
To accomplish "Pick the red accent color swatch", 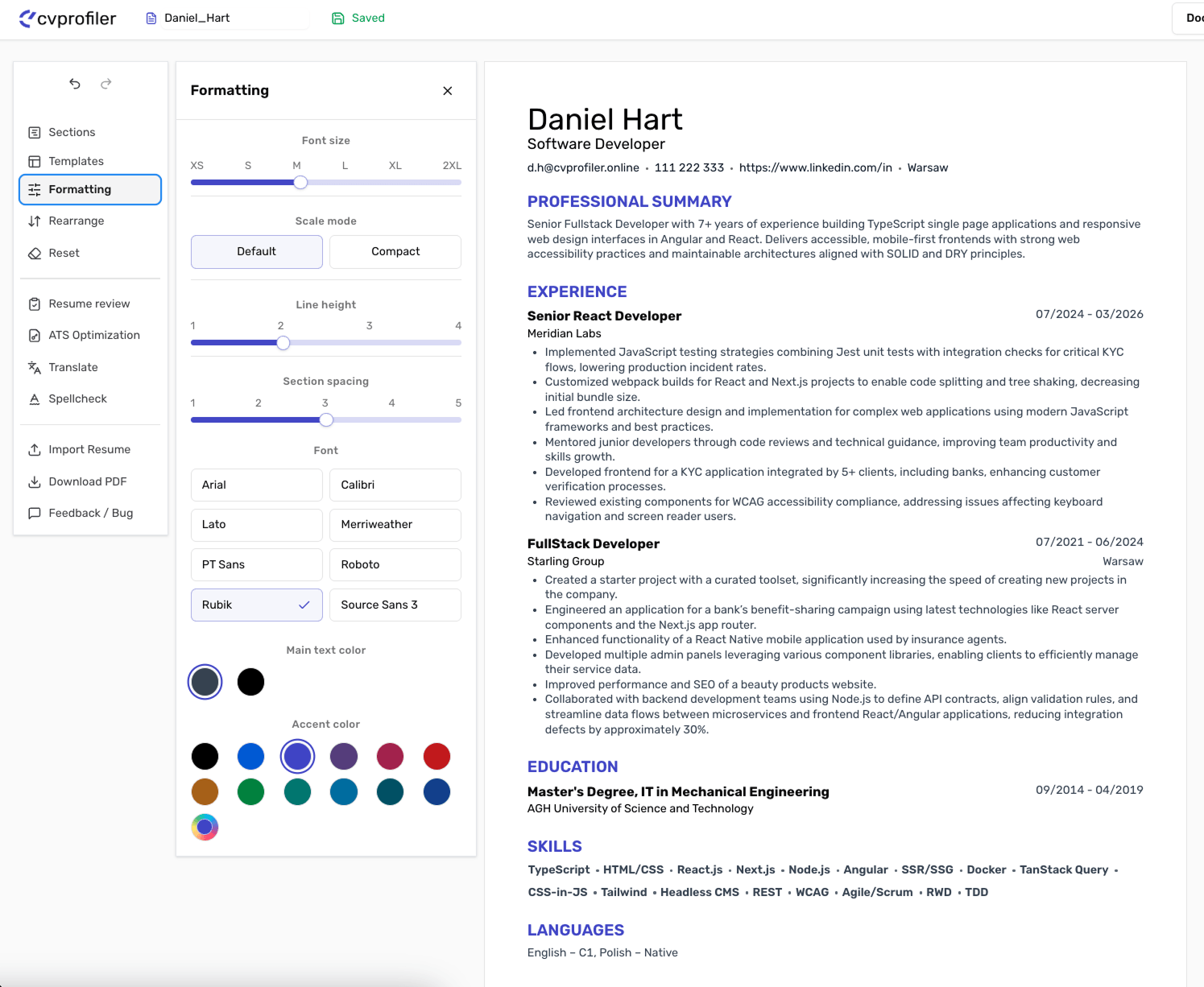I will point(437,756).
